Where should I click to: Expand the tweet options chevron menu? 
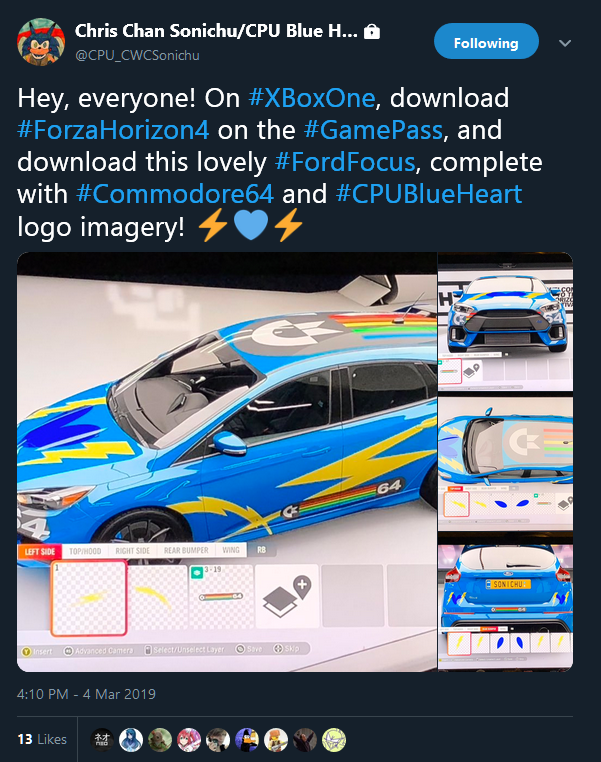(x=565, y=43)
